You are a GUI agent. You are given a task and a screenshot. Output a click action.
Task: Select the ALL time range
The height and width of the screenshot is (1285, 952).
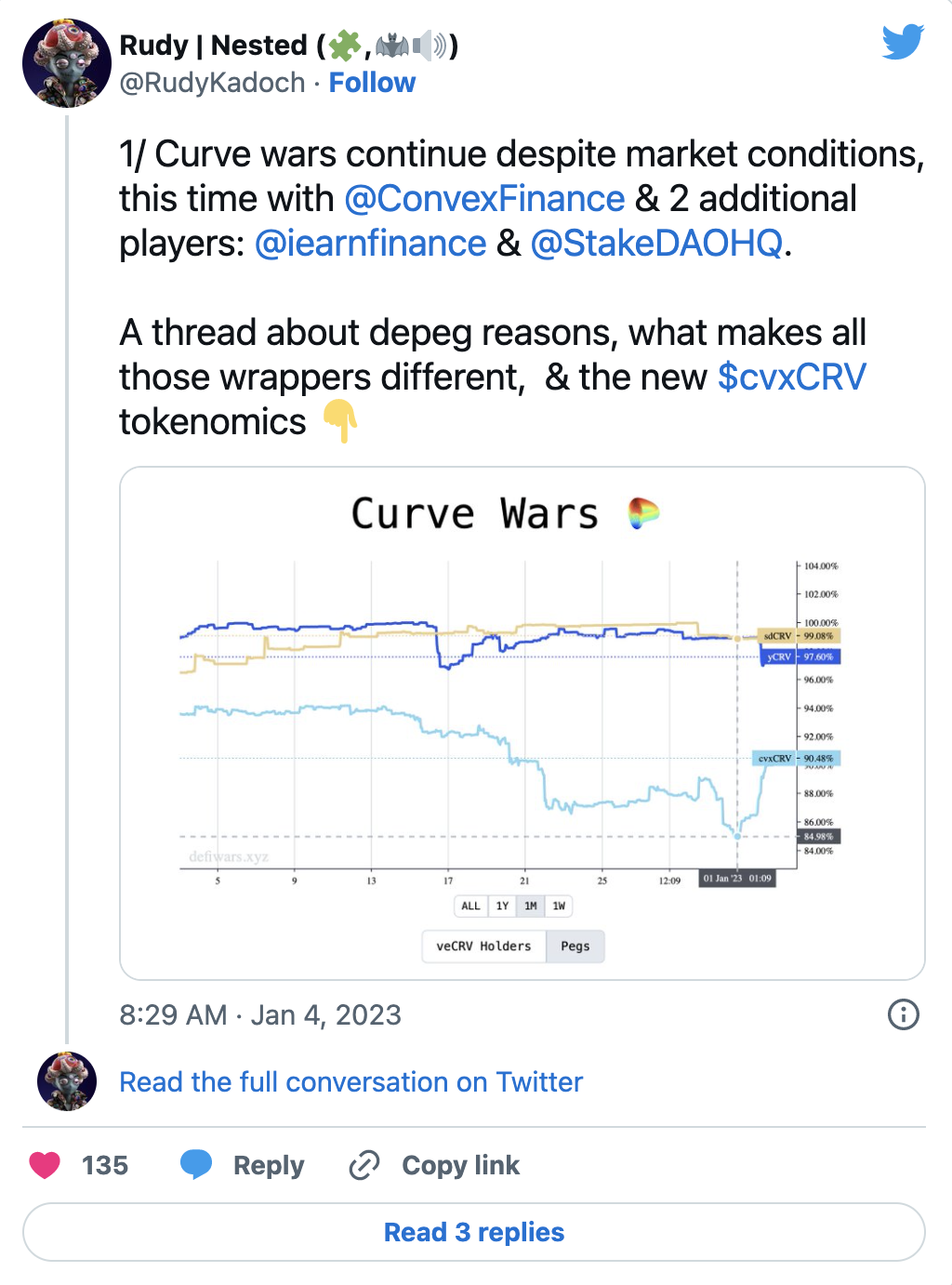(471, 906)
